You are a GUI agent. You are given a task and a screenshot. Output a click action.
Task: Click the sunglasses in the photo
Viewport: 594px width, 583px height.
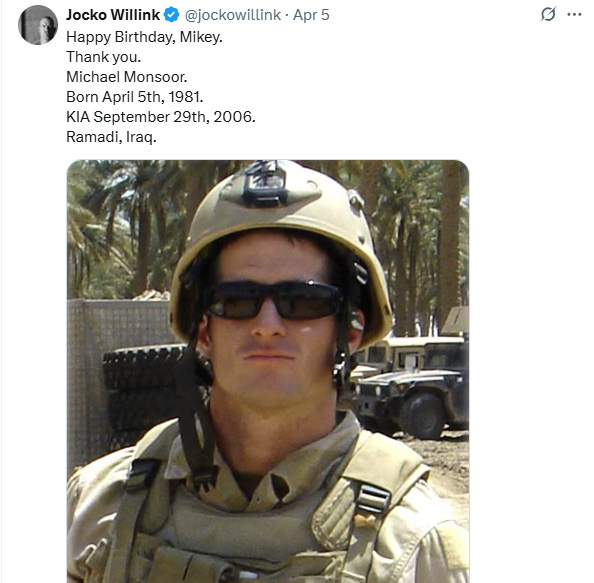point(275,300)
